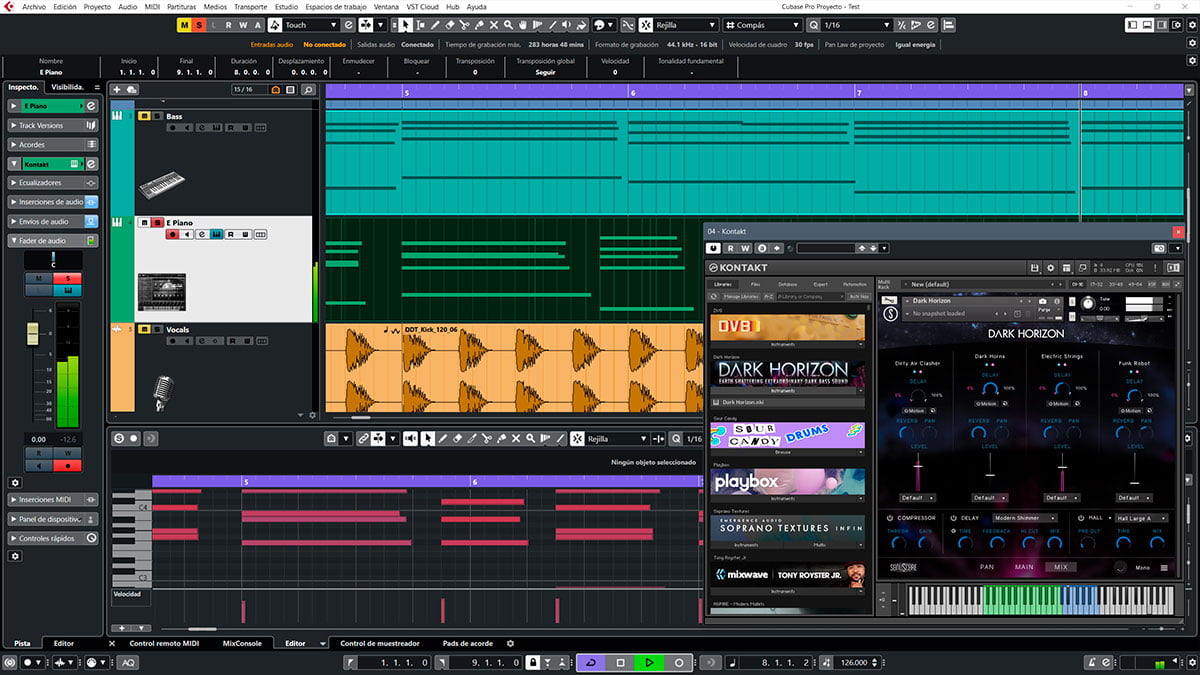
Task: Switch to the MixConsole tab
Action: click(x=241, y=643)
